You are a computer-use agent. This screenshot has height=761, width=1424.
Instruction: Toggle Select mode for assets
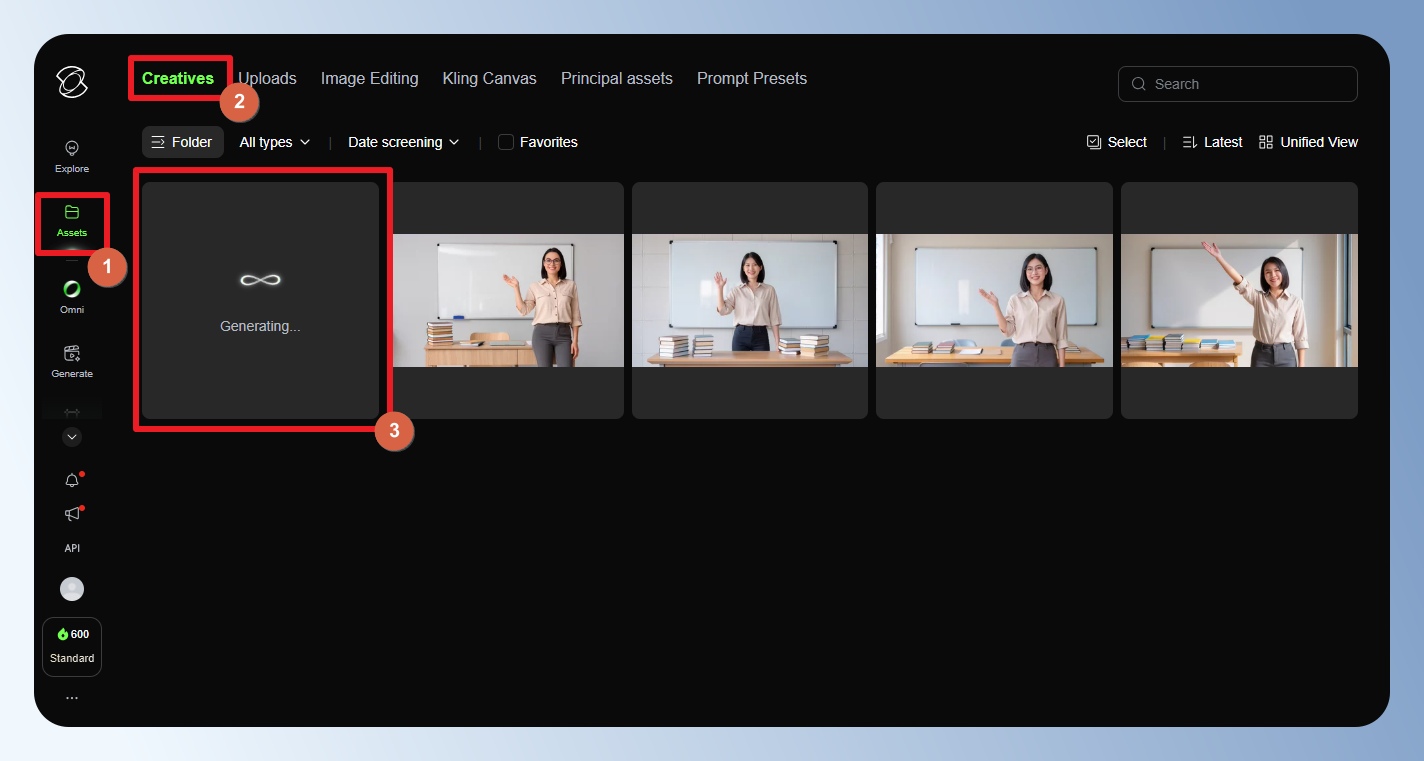(1117, 142)
